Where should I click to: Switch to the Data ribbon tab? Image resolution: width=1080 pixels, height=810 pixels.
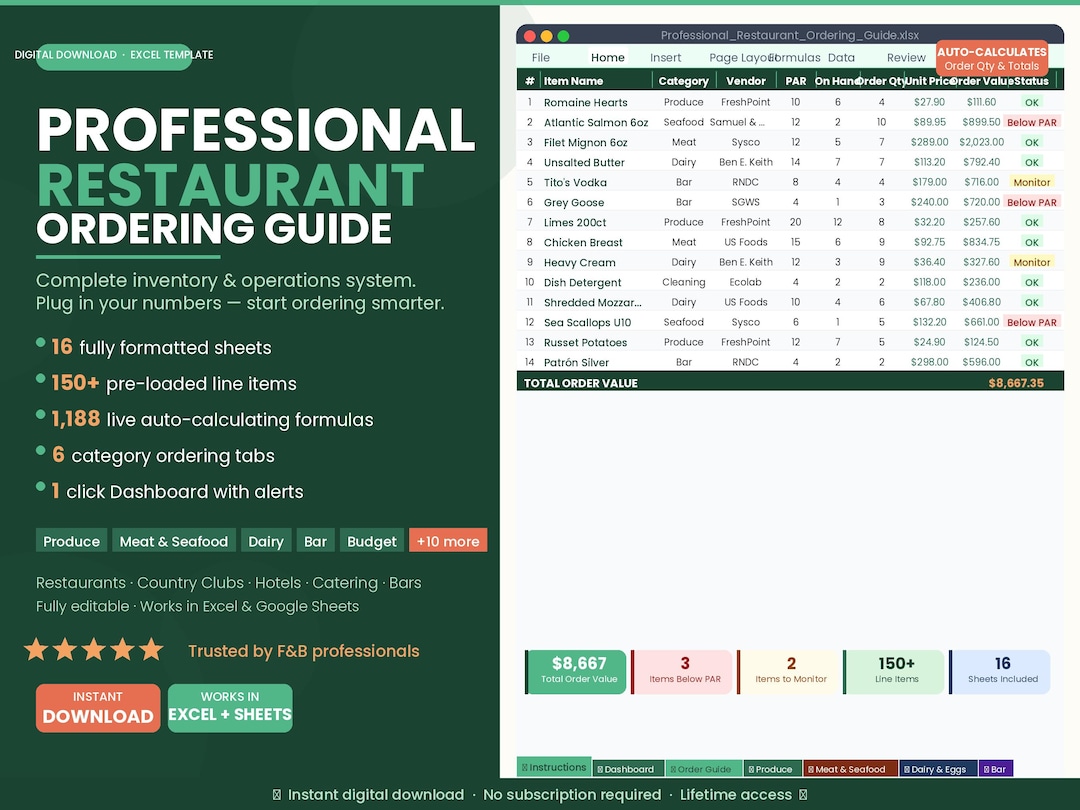pyautogui.click(x=841, y=58)
